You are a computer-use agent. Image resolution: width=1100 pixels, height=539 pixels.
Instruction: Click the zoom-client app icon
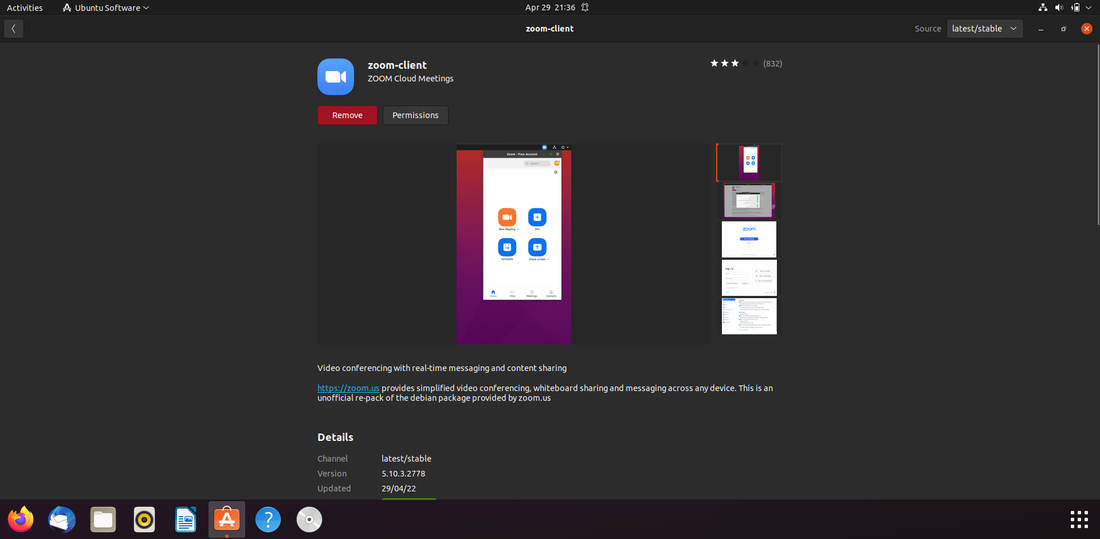tap(335, 76)
